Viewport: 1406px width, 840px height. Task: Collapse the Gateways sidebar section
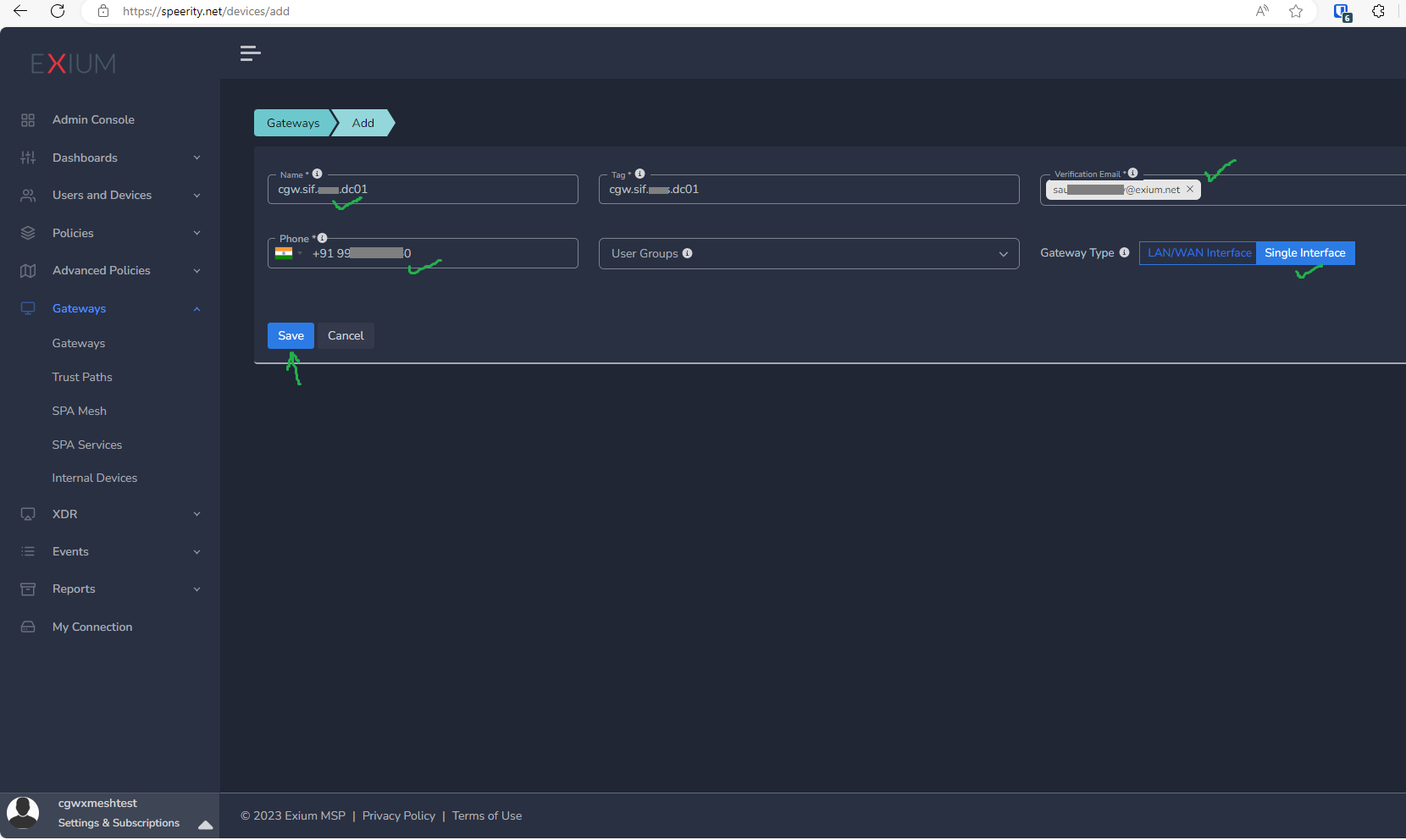(197, 308)
